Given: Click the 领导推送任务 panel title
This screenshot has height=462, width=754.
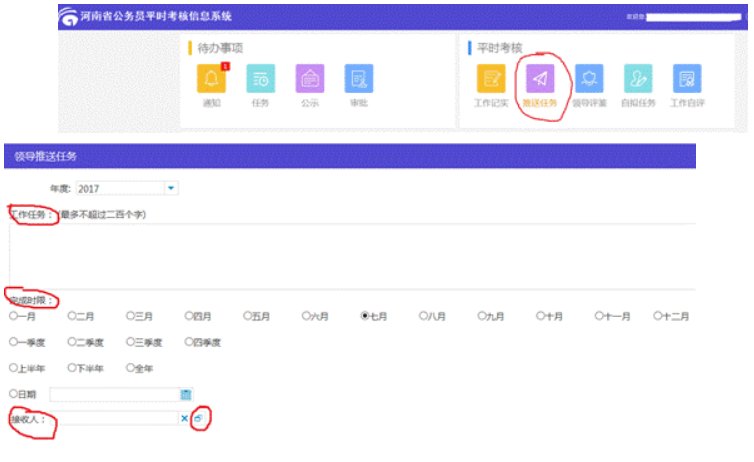Looking at the screenshot, I should click(x=46, y=156).
